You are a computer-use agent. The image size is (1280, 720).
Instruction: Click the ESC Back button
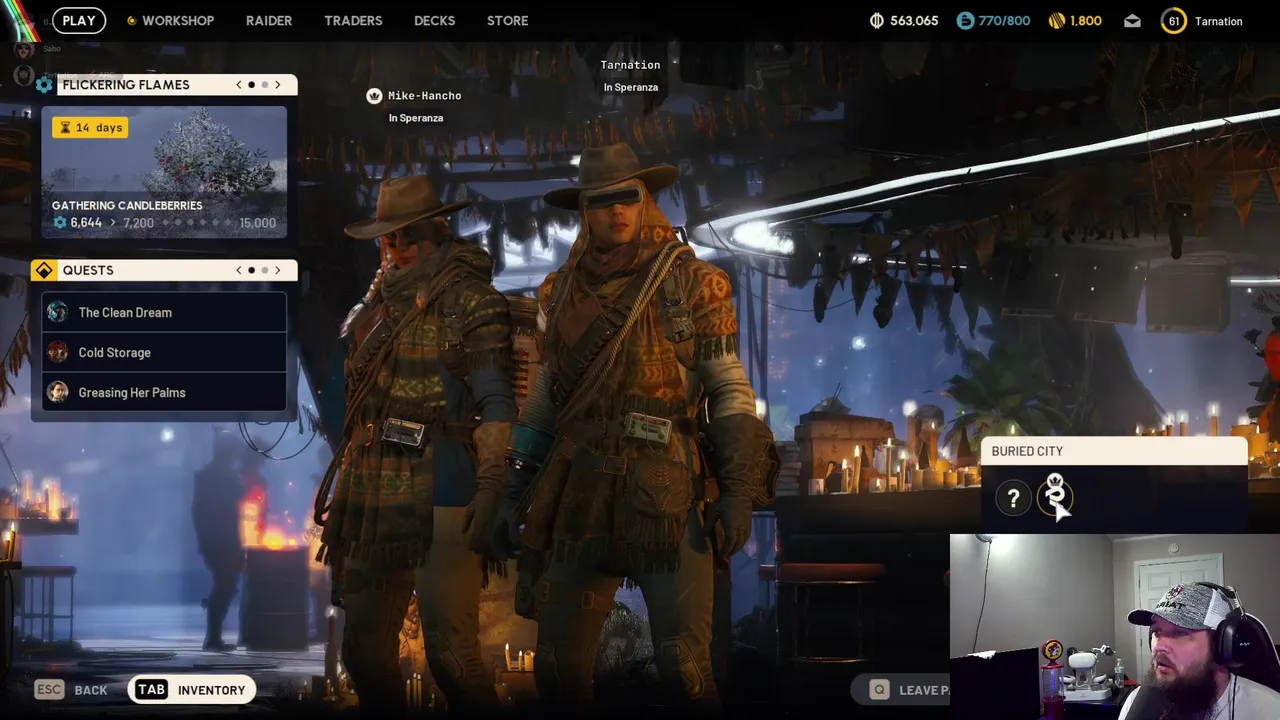pos(71,690)
